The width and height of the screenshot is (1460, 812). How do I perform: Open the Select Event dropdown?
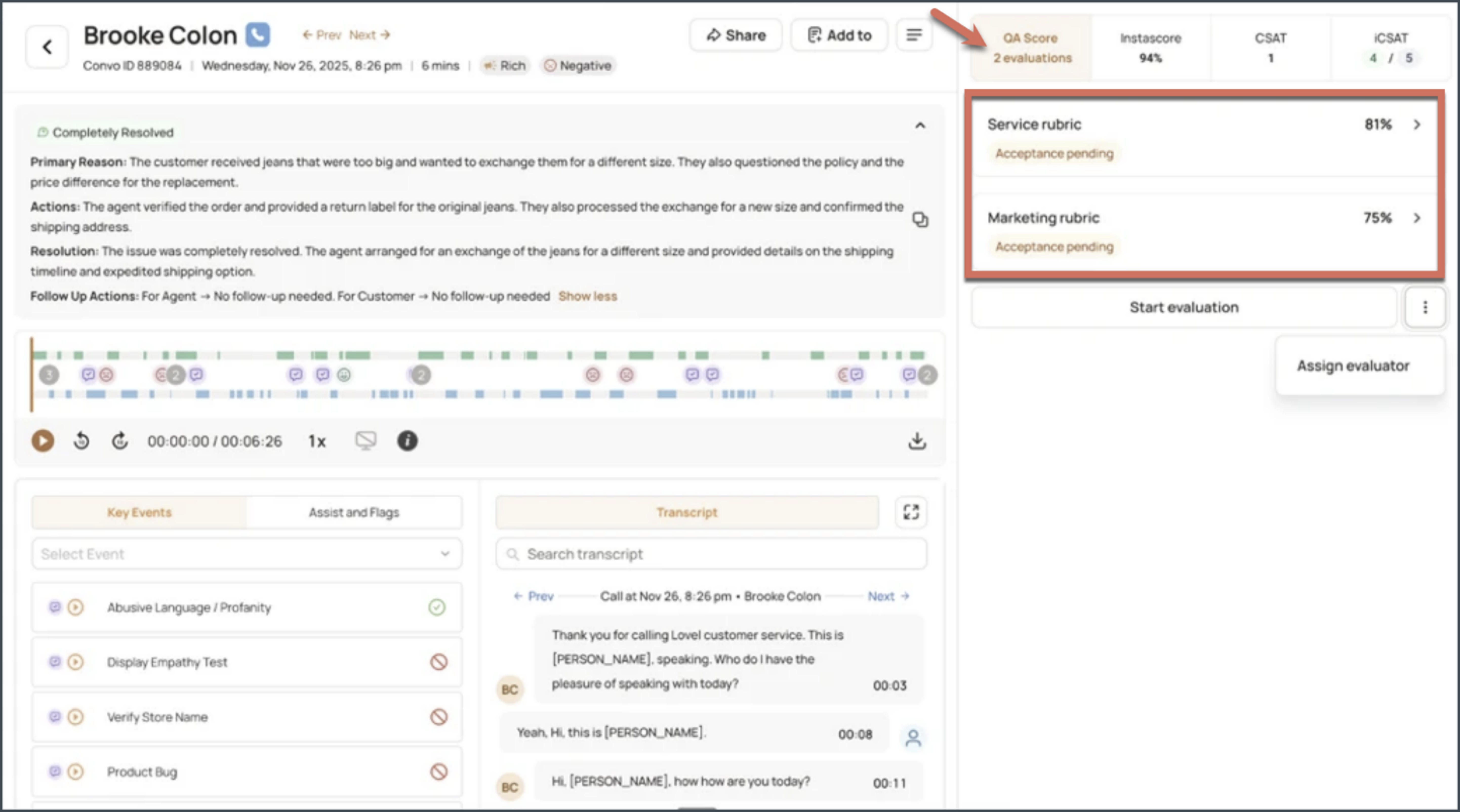click(x=247, y=554)
